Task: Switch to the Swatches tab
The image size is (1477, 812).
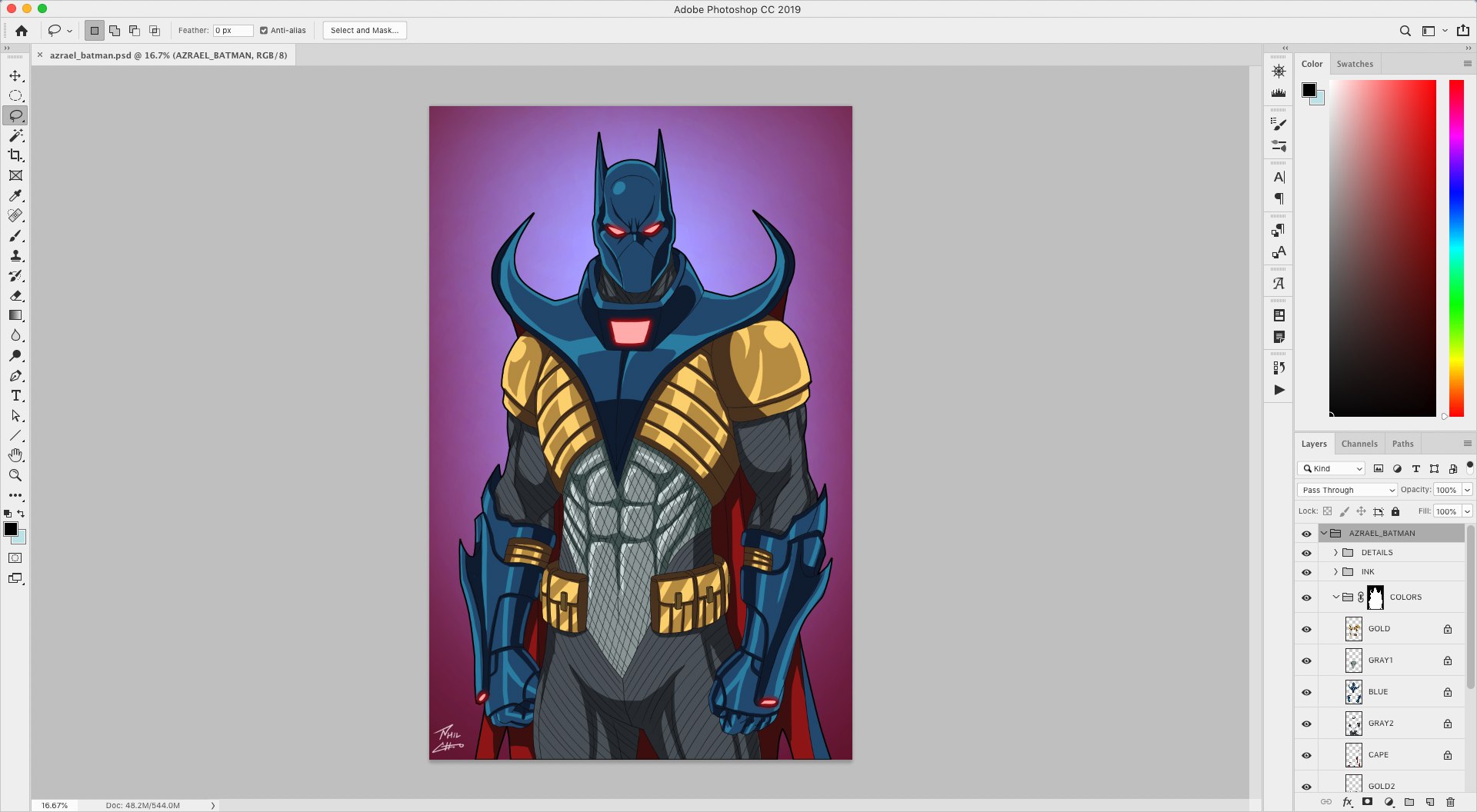Action: click(x=1355, y=64)
